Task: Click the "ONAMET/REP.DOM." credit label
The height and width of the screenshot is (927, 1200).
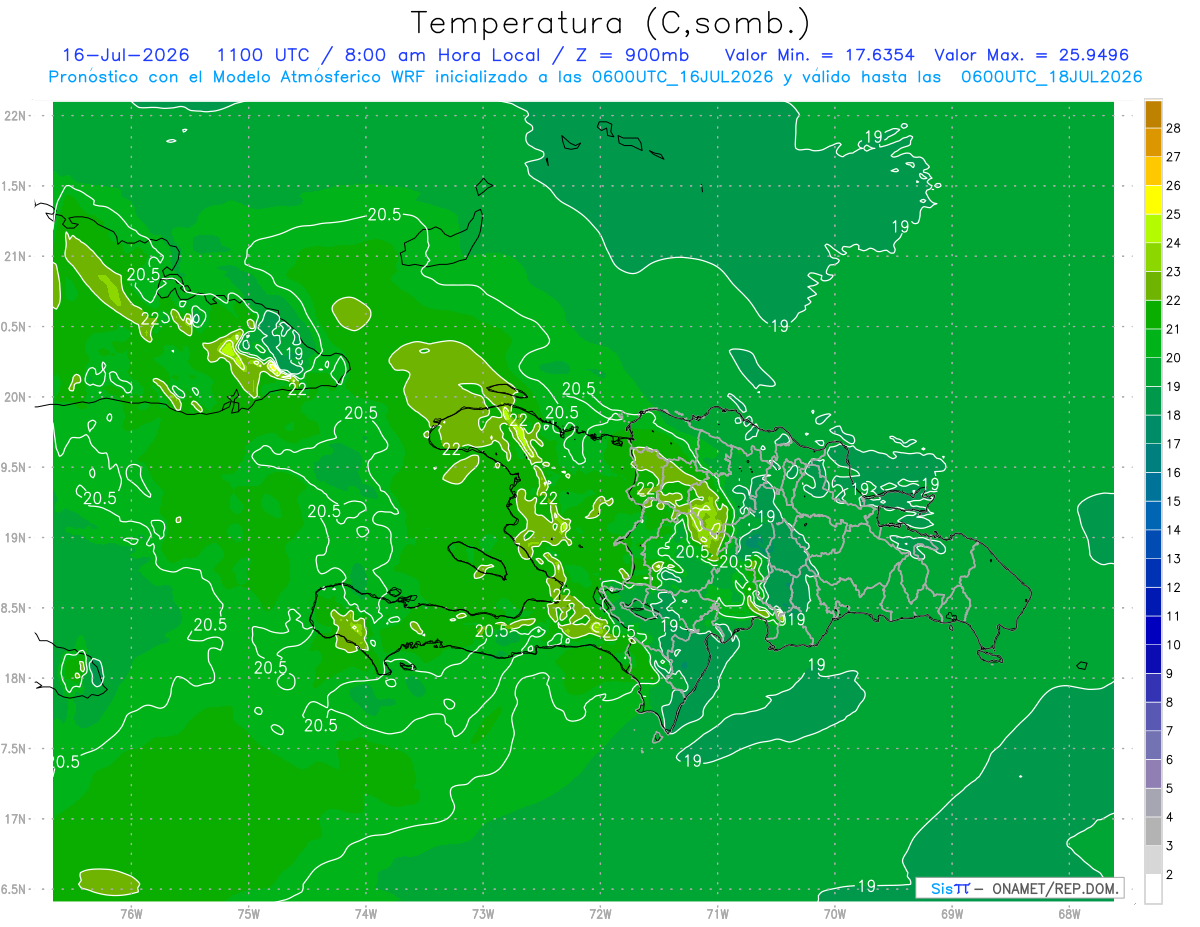Action: coord(1055,888)
